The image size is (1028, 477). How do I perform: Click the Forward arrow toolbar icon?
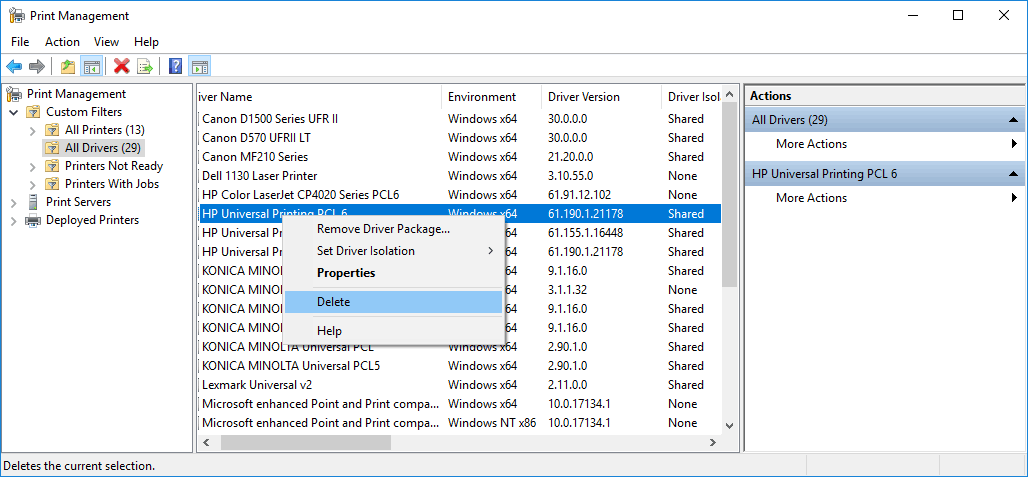coord(37,66)
